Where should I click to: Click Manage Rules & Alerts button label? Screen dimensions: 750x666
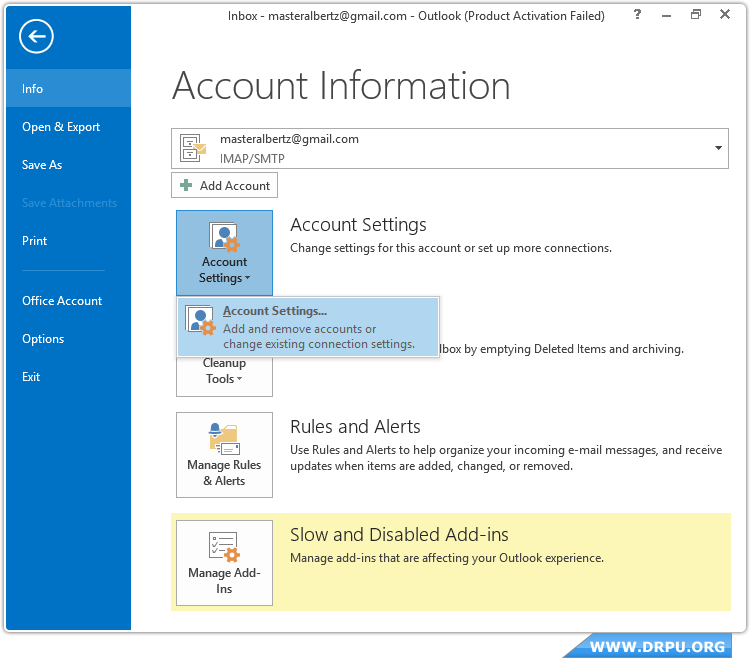point(224,473)
